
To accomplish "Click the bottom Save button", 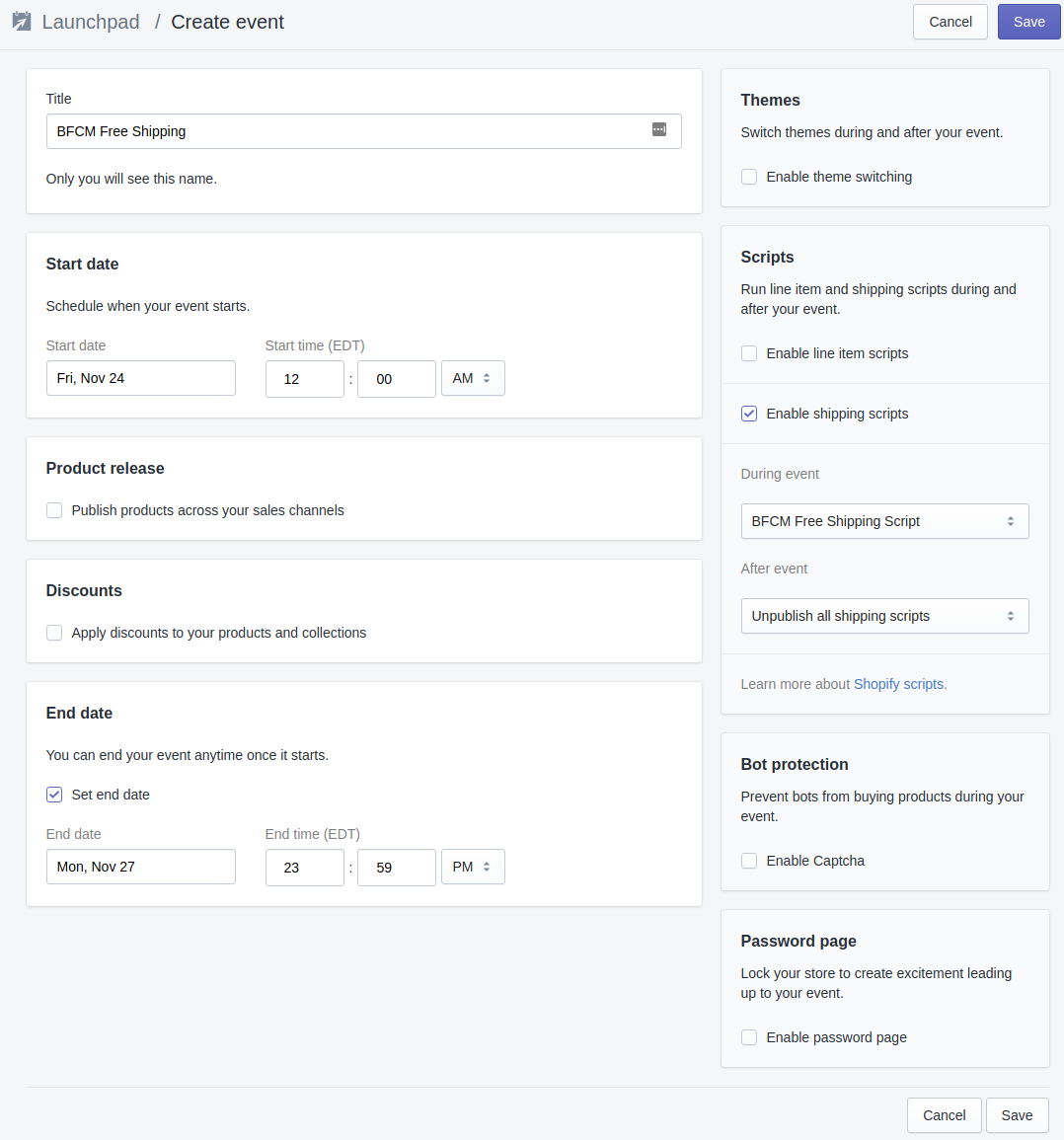I will [1017, 1115].
